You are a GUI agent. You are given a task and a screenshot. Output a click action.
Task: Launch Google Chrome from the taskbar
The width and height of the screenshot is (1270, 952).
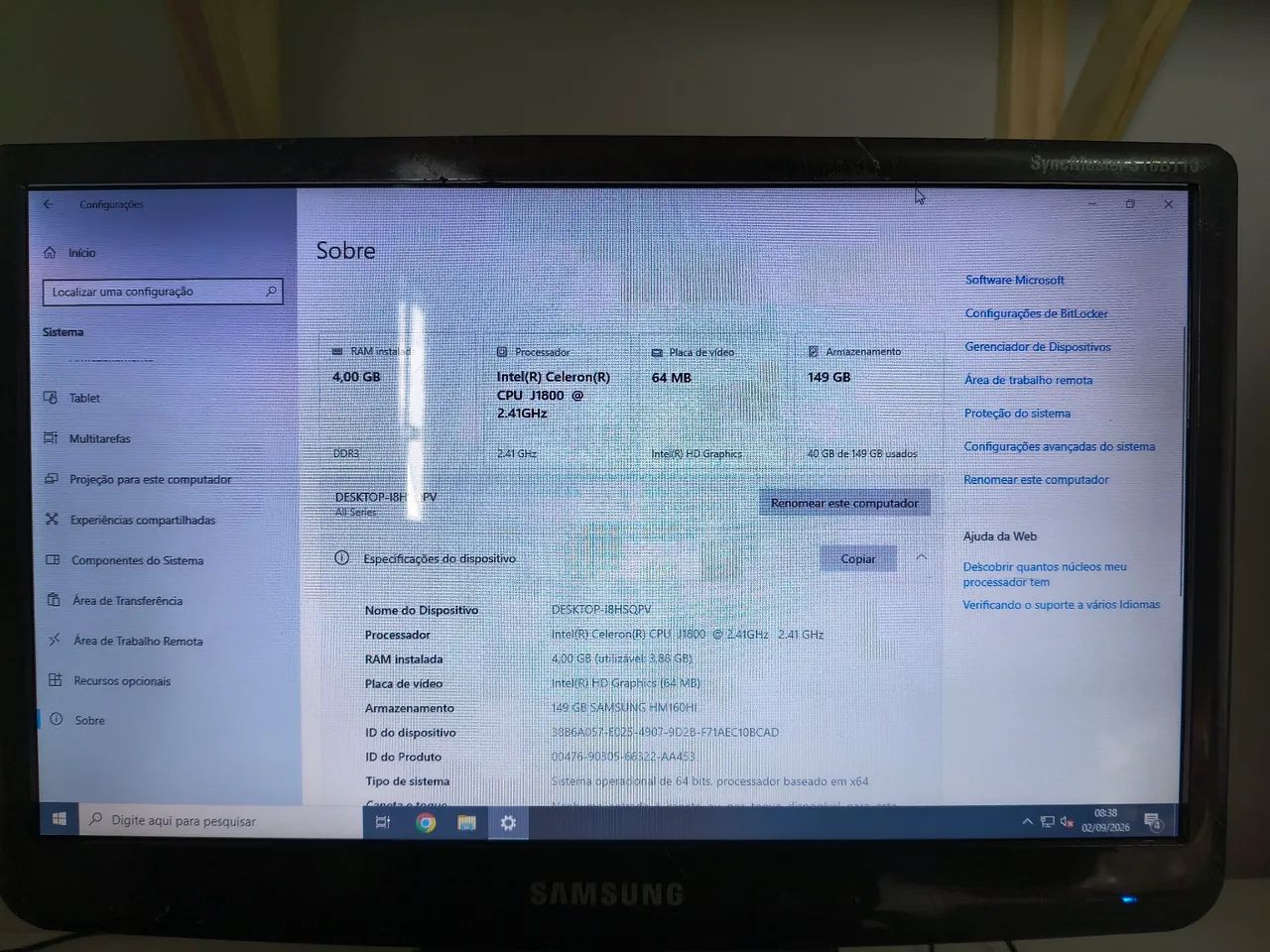point(426,822)
